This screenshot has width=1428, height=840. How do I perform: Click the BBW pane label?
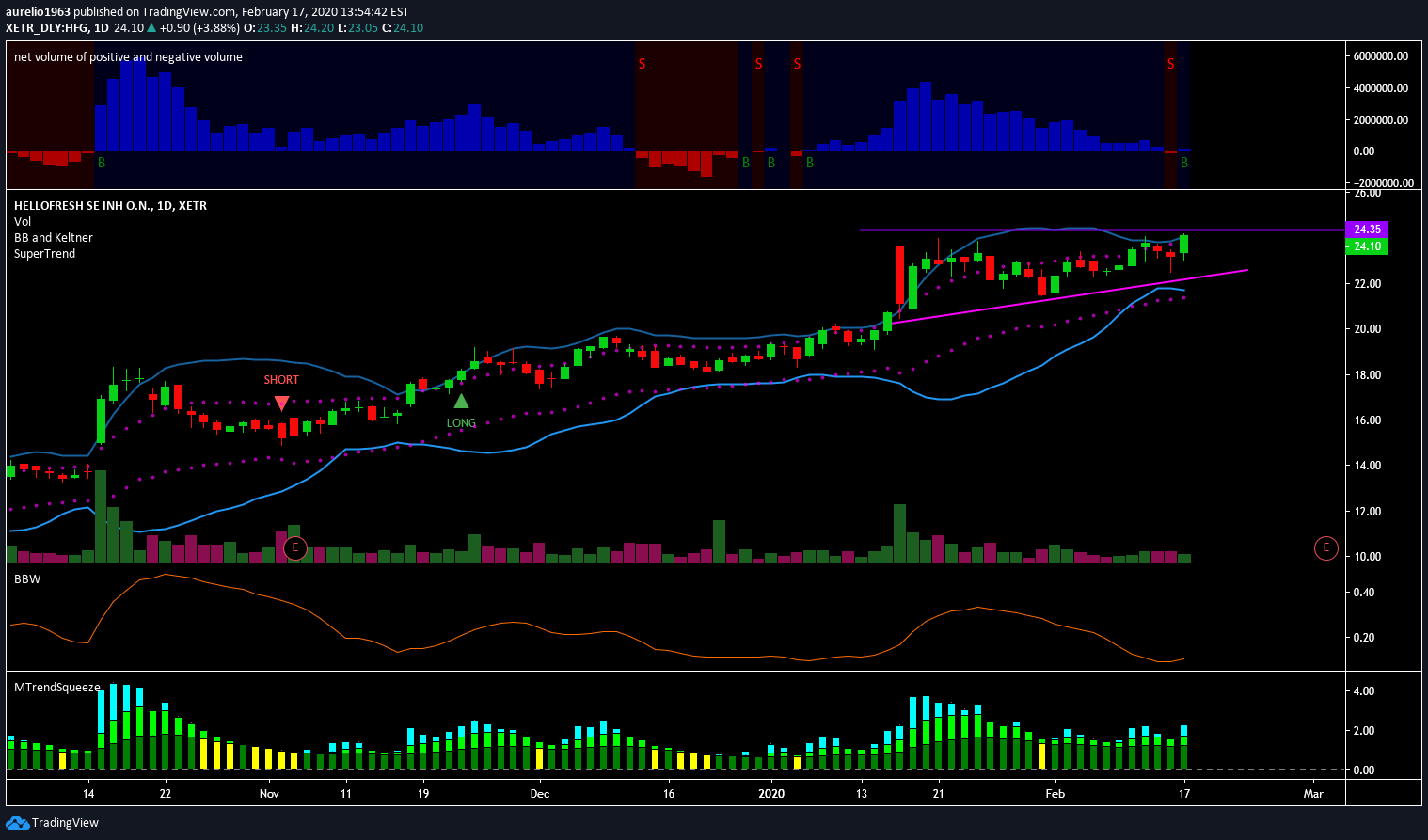coord(27,579)
